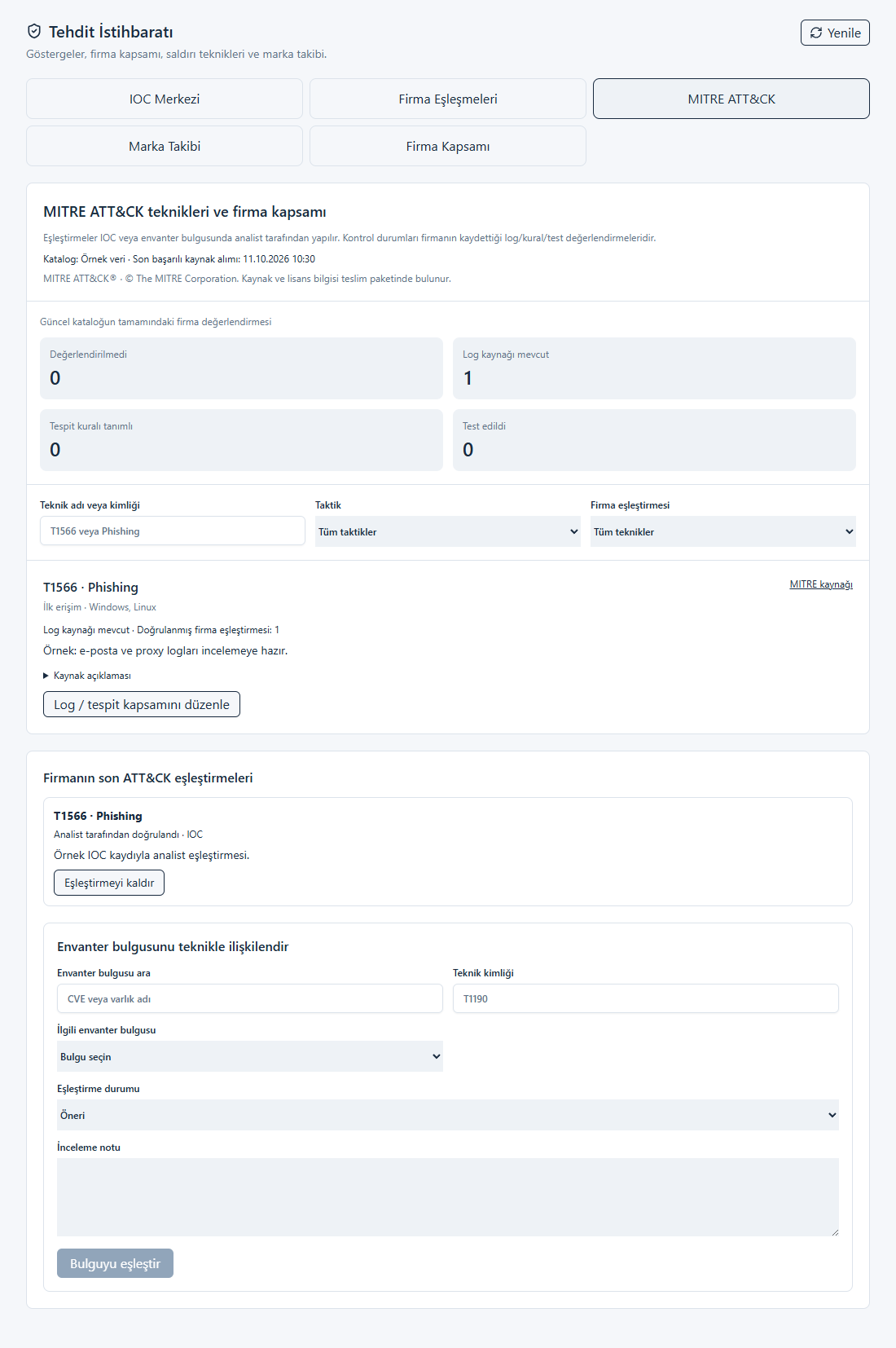Click the Bulguyu eşleştir button
The width and height of the screenshot is (896, 1348).
coord(115,1263)
